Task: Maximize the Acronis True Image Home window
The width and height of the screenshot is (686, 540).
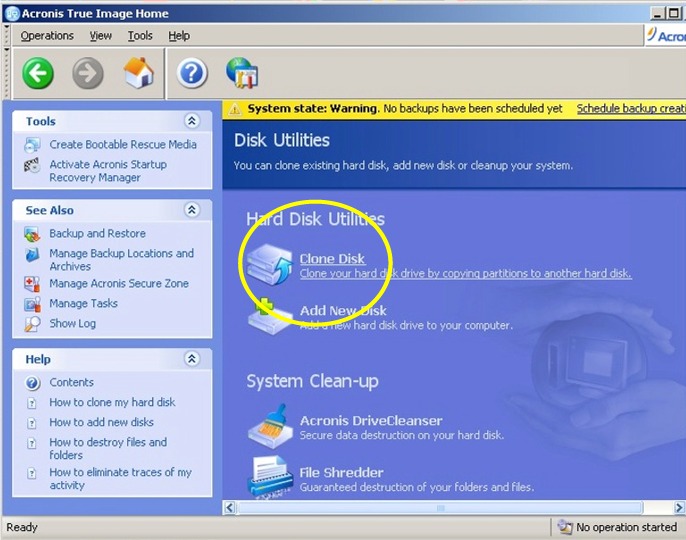Action: click(x=674, y=14)
